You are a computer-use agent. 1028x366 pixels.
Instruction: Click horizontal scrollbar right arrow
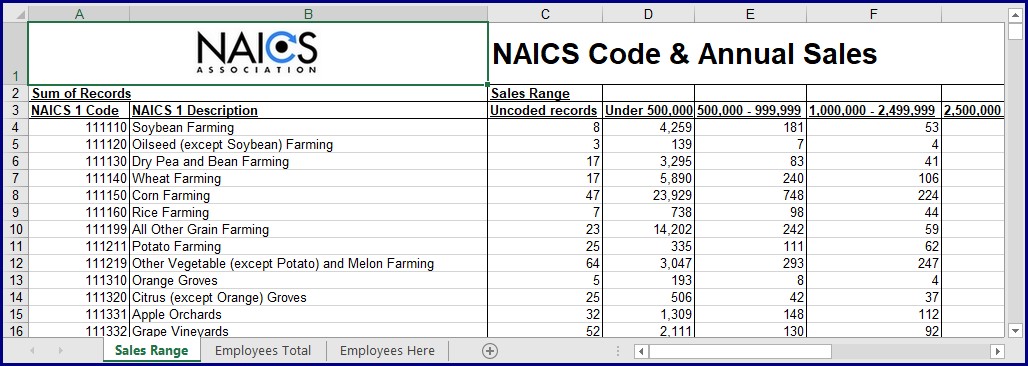point(997,352)
